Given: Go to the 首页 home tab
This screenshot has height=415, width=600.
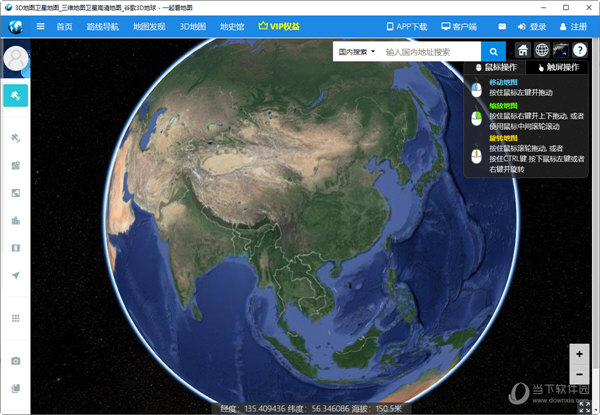Looking at the screenshot, I should pos(64,26).
